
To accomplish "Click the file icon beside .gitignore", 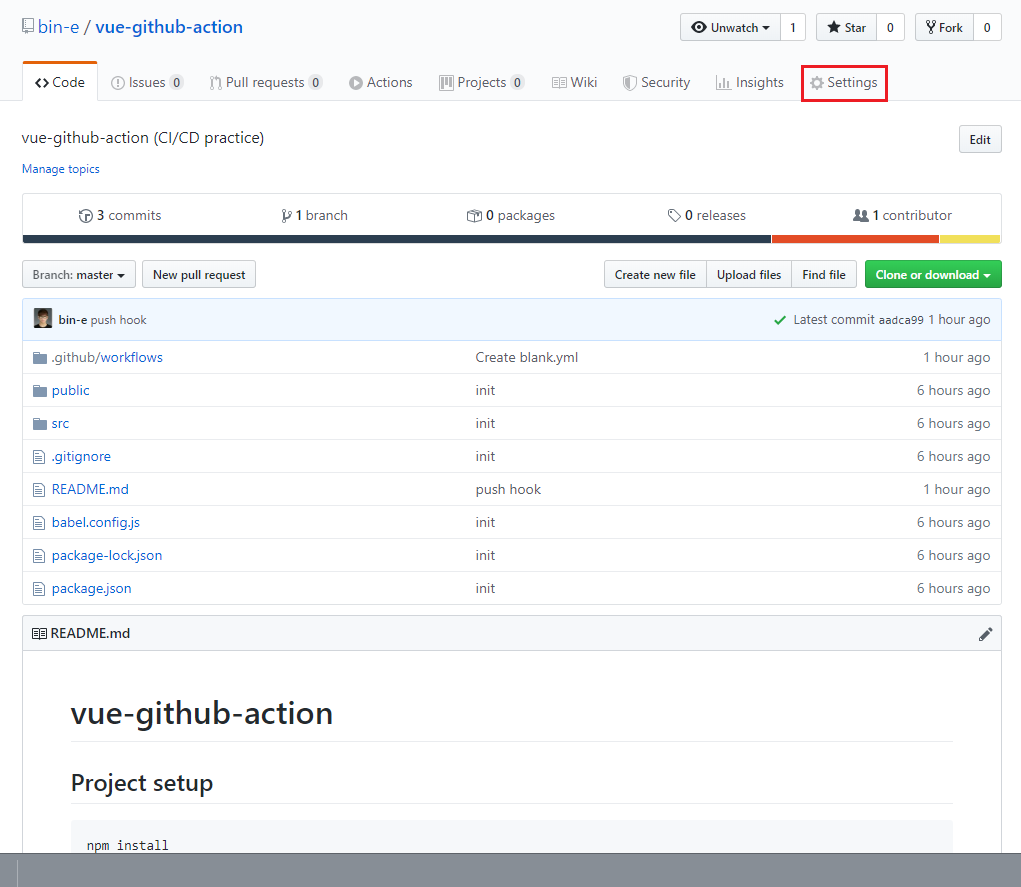I will click(39, 457).
